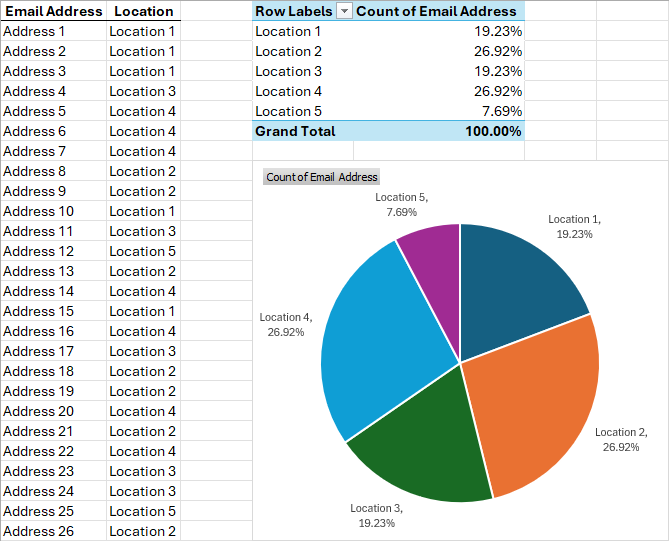Select the 'Address 6' cell
This screenshot has width=669, height=541.
[53, 131]
